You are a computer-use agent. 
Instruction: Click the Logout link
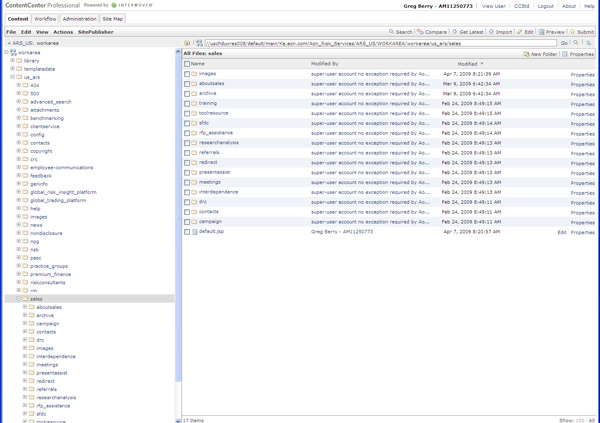coord(545,6)
